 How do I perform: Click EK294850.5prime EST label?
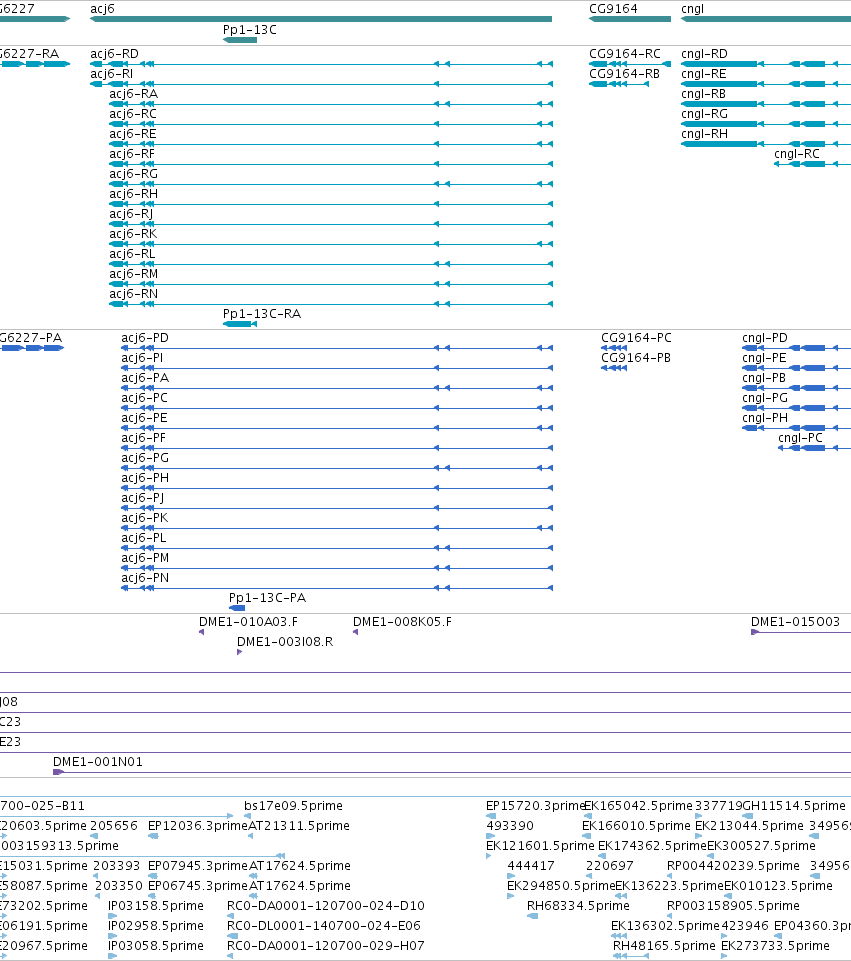click(561, 886)
